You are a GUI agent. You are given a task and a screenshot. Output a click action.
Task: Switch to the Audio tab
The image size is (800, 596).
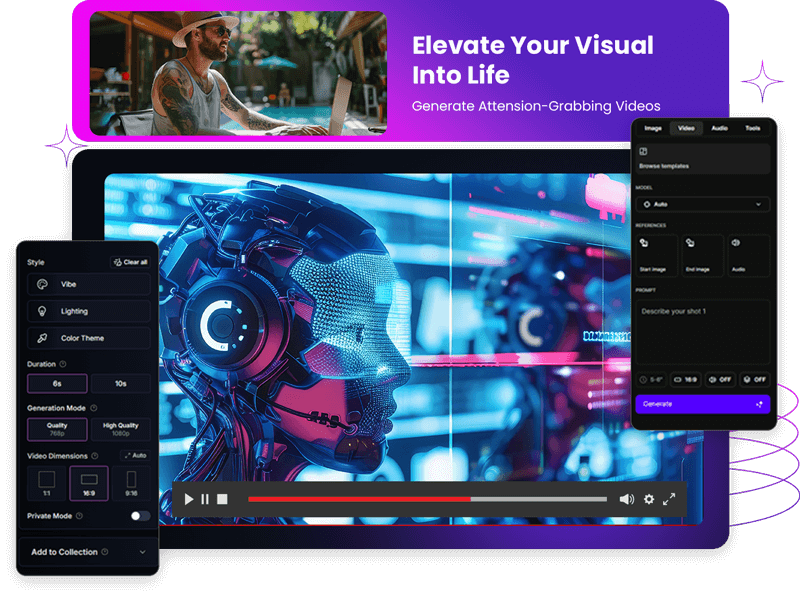click(719, 128)
